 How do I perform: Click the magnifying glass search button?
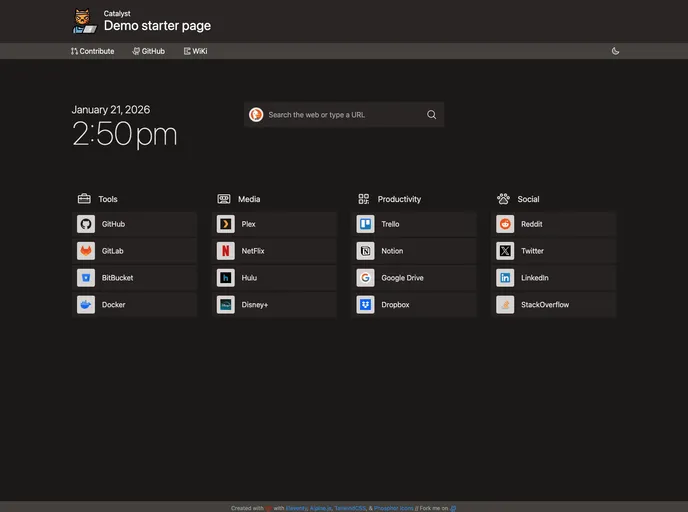point(432,115)
